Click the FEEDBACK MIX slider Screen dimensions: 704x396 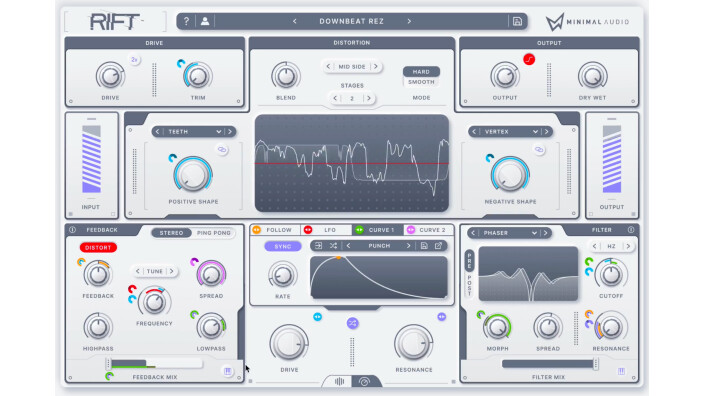click(154, 363)
